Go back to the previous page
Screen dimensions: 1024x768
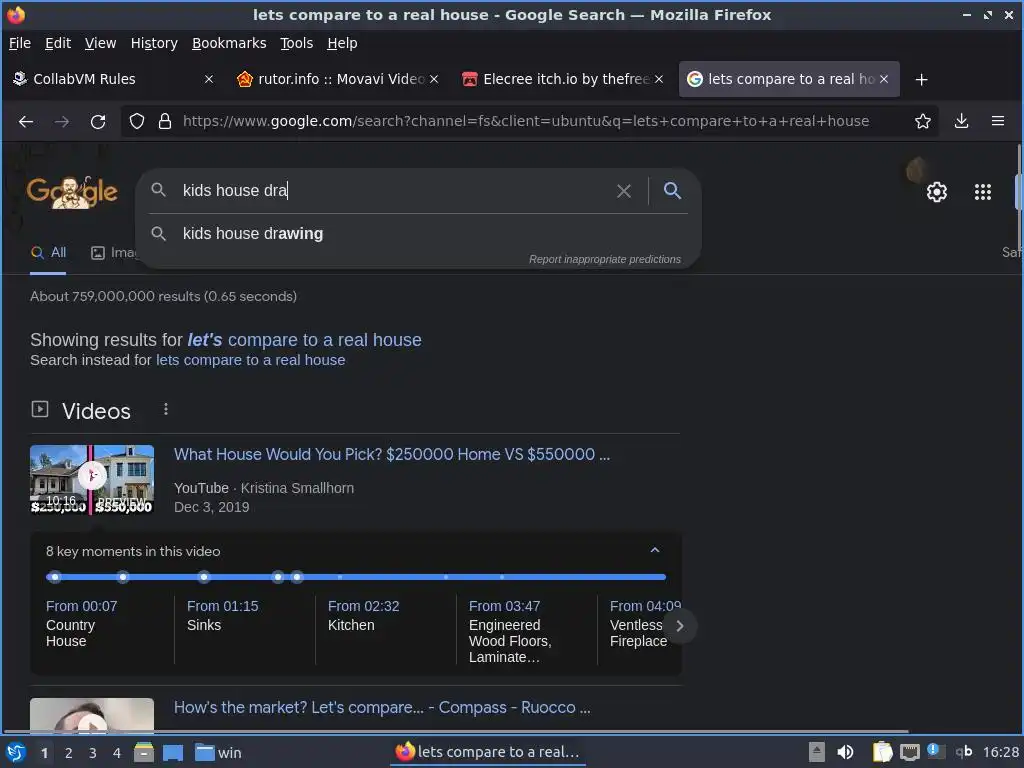point(26,121)
